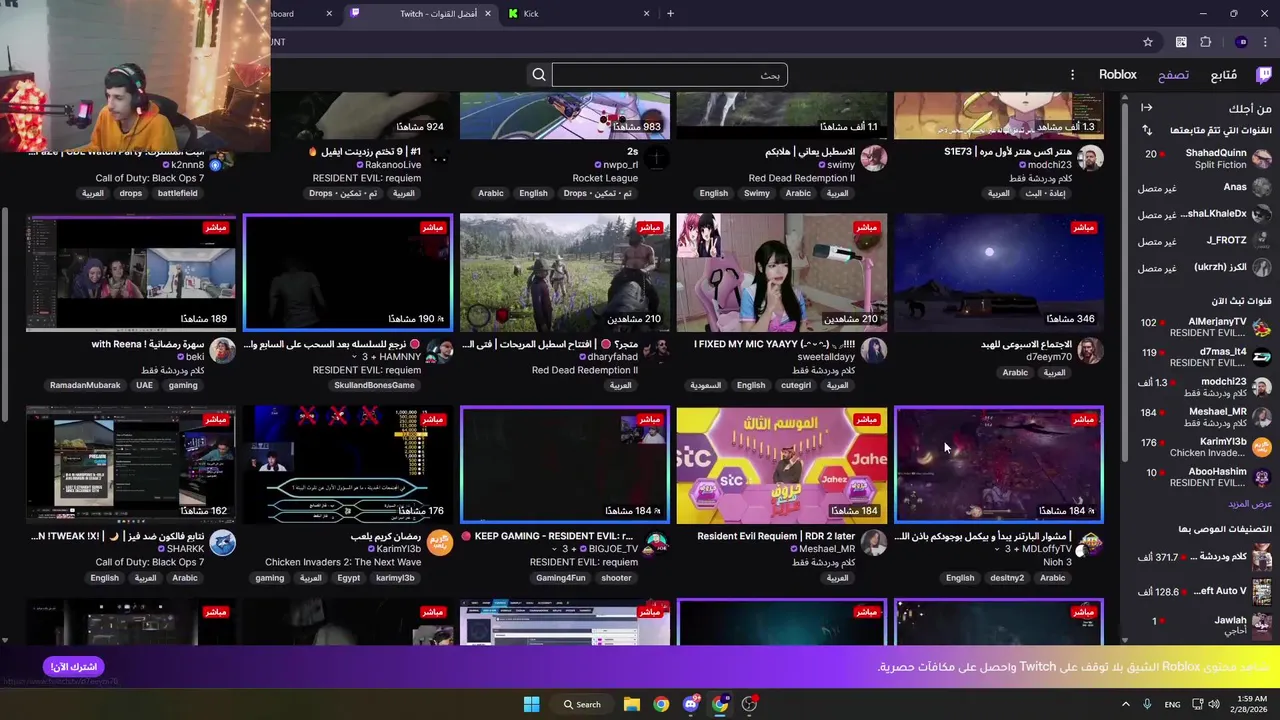The height and width of the screenshot is (720, 1280).
Task: Click the magnifier search button
Action: point(539,75)
